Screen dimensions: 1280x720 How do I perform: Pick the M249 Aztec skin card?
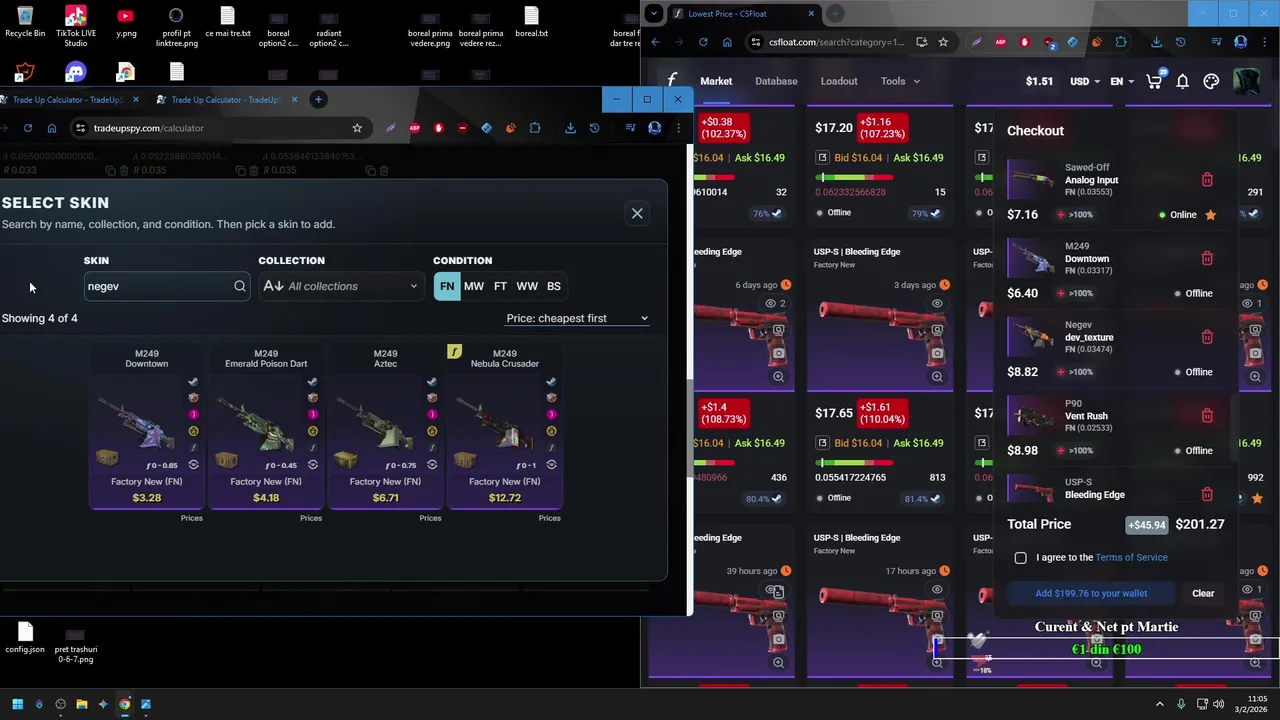click(x=385, y=426)
